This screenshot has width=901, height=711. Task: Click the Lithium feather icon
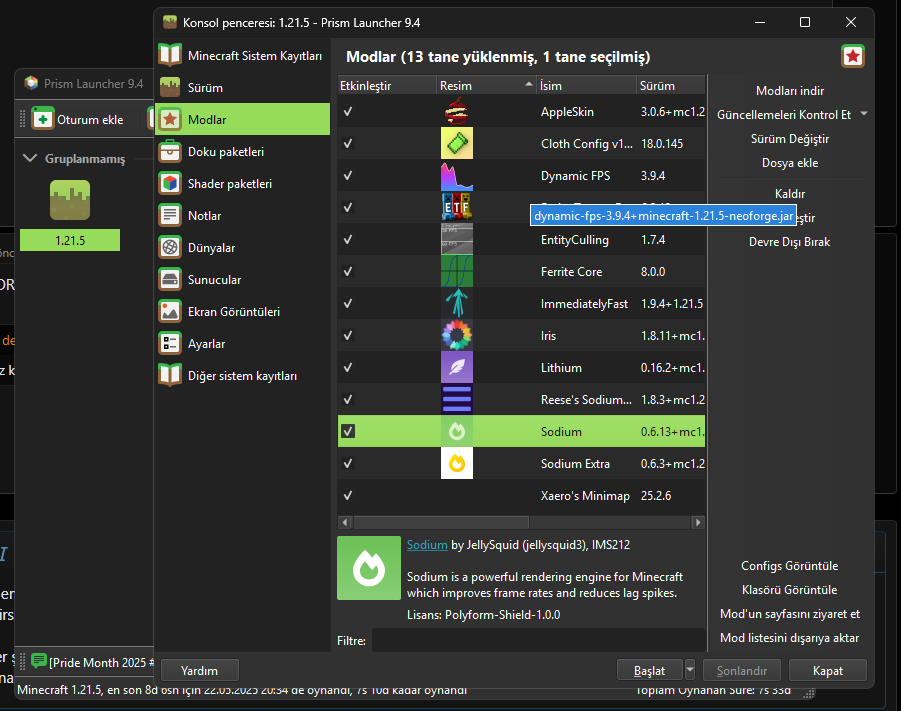coord(457,367)
